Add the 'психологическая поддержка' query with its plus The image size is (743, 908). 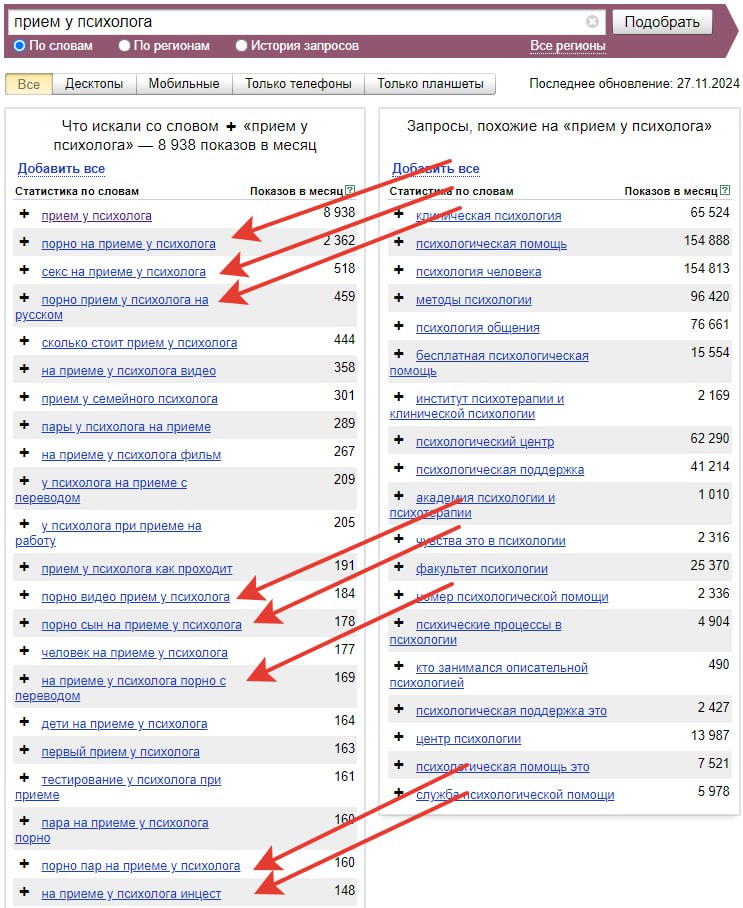pos(398,468)
